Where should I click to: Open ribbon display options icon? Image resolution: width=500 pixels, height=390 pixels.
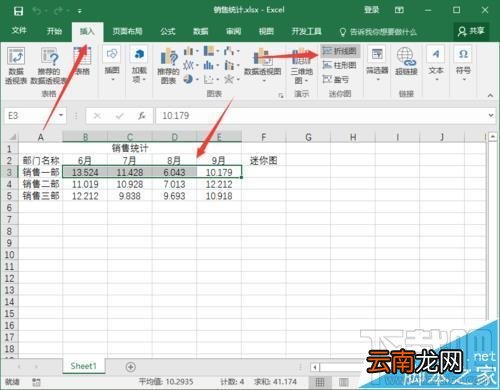[399, 10]
